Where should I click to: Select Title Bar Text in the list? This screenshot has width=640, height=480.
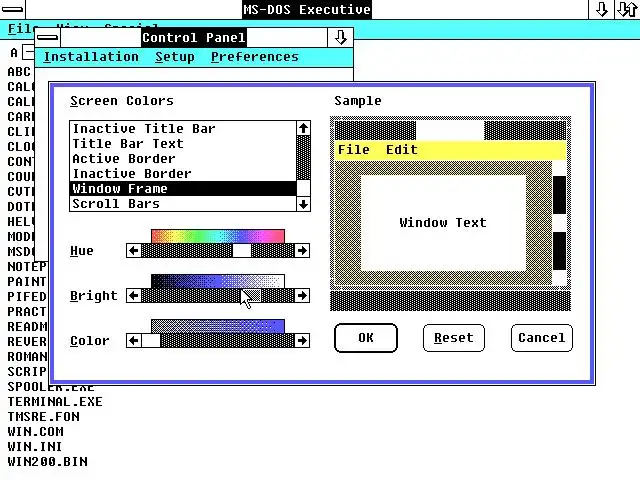(183, 144)
